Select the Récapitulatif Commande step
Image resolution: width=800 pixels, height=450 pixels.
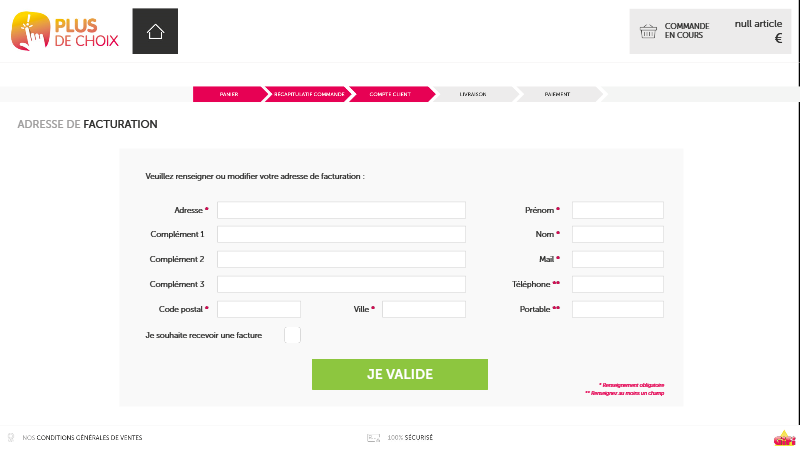[x=309, y=94]
